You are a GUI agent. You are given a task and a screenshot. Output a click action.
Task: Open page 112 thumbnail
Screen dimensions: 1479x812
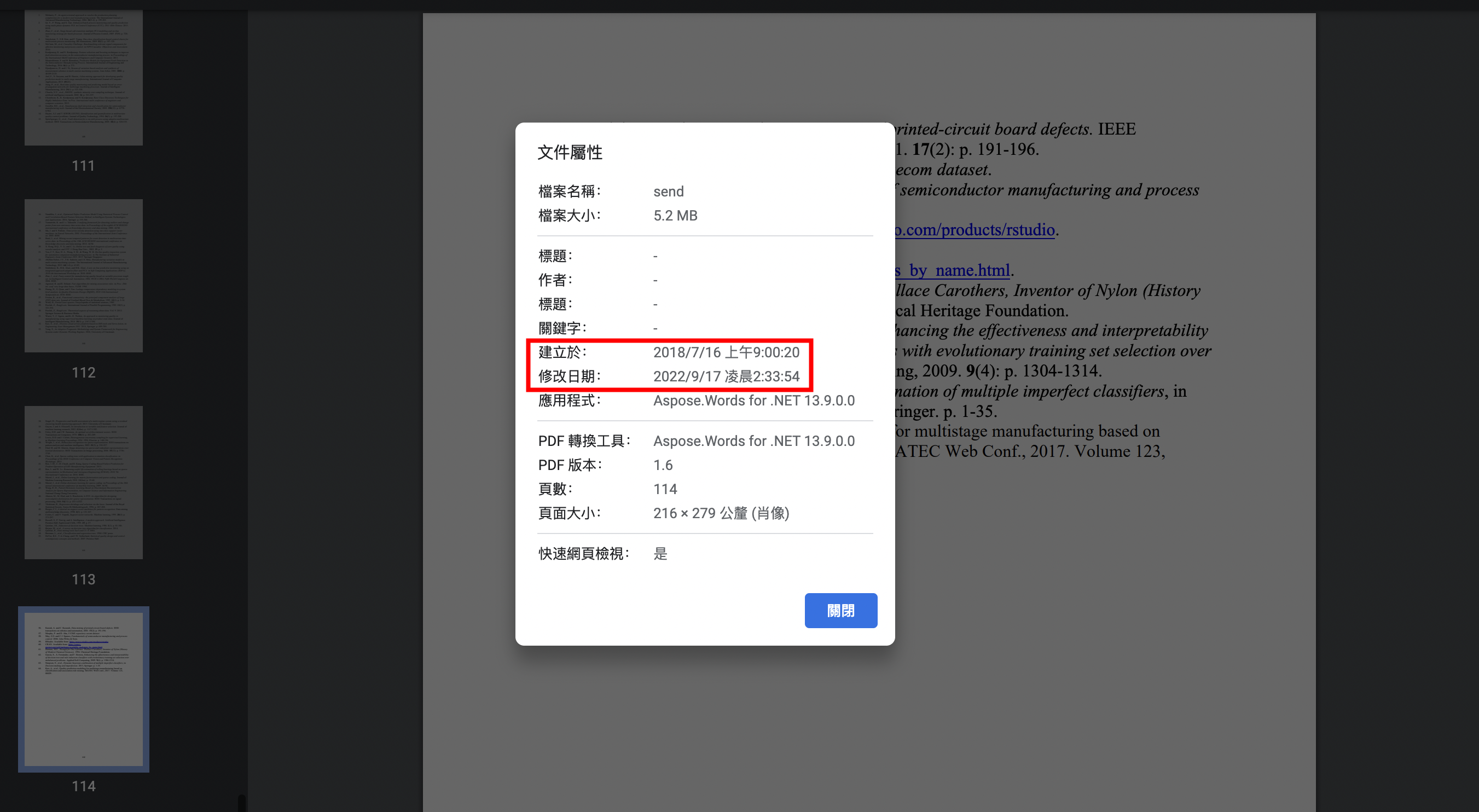83,276
